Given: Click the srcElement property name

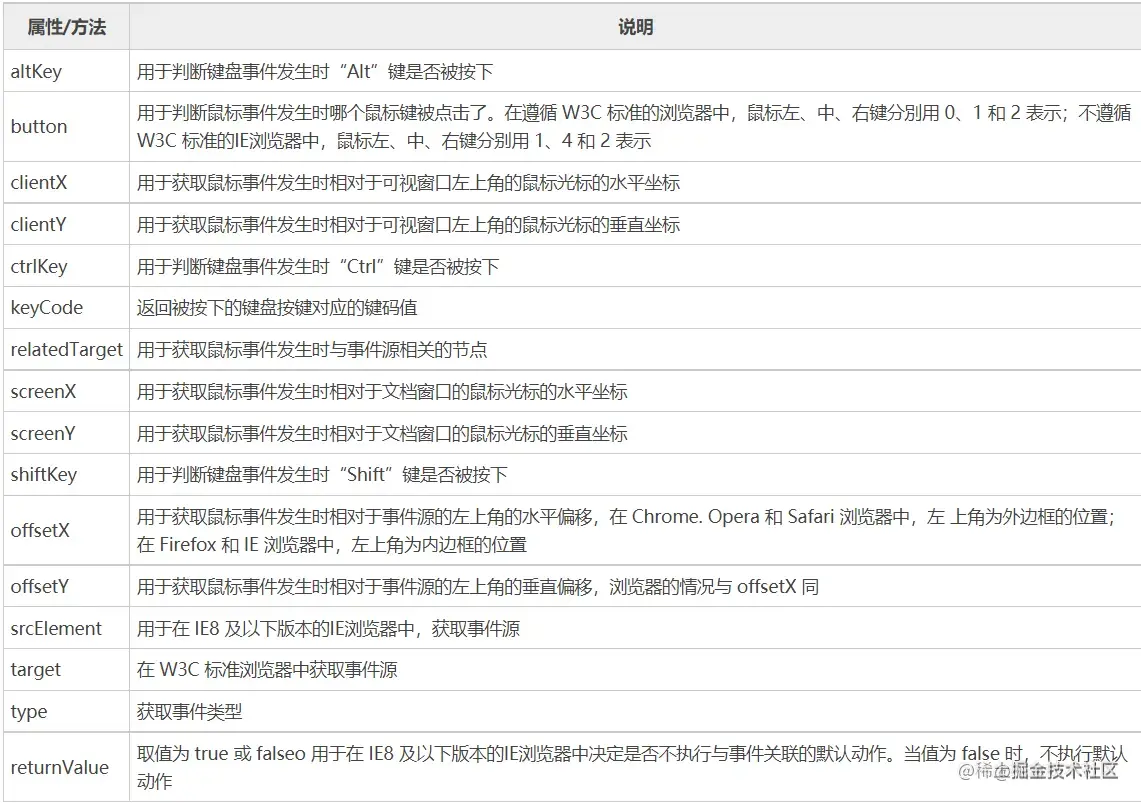Looking at the screenshot, I should click(x=50, y=628).
